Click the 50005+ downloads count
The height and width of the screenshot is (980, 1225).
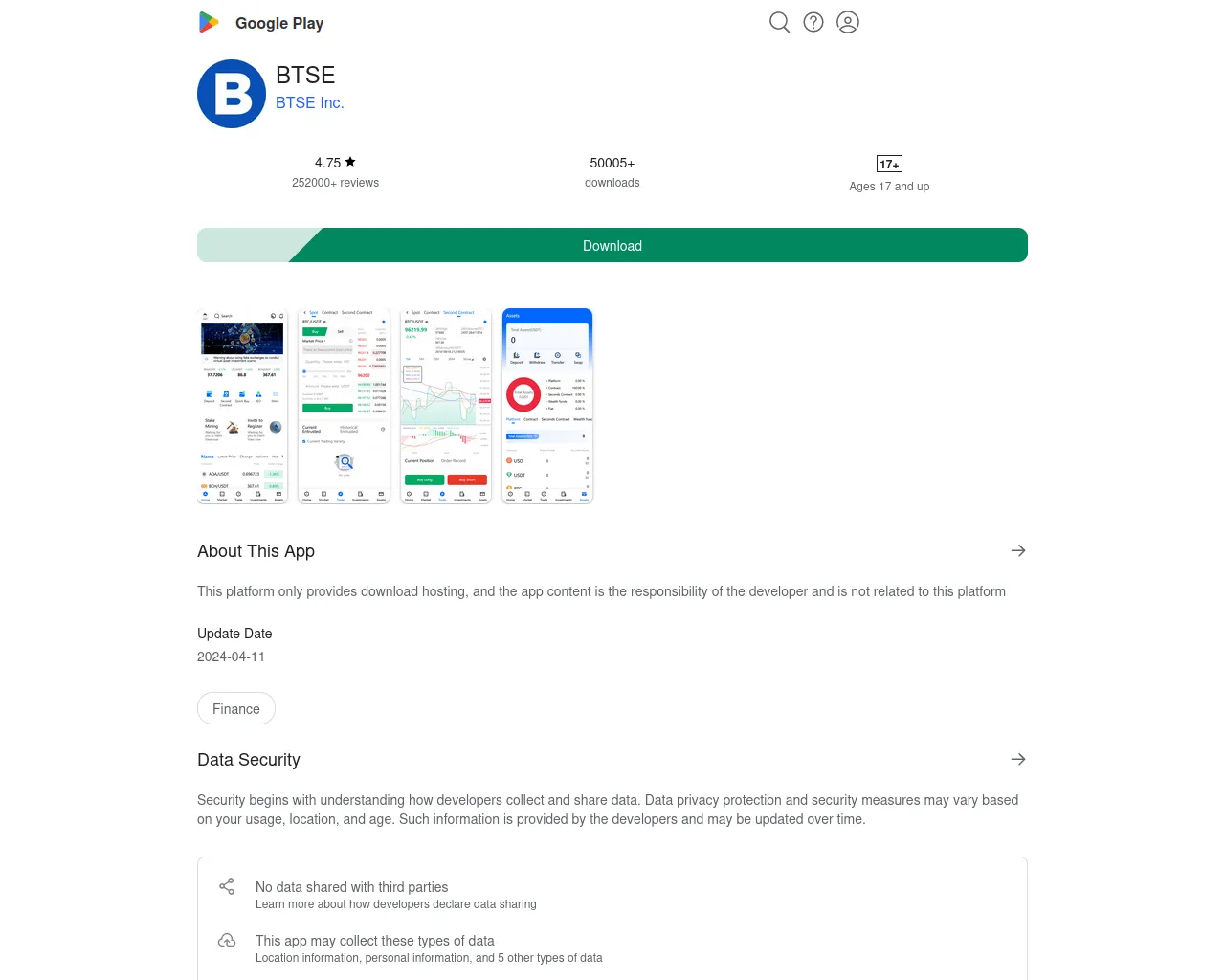612,163
